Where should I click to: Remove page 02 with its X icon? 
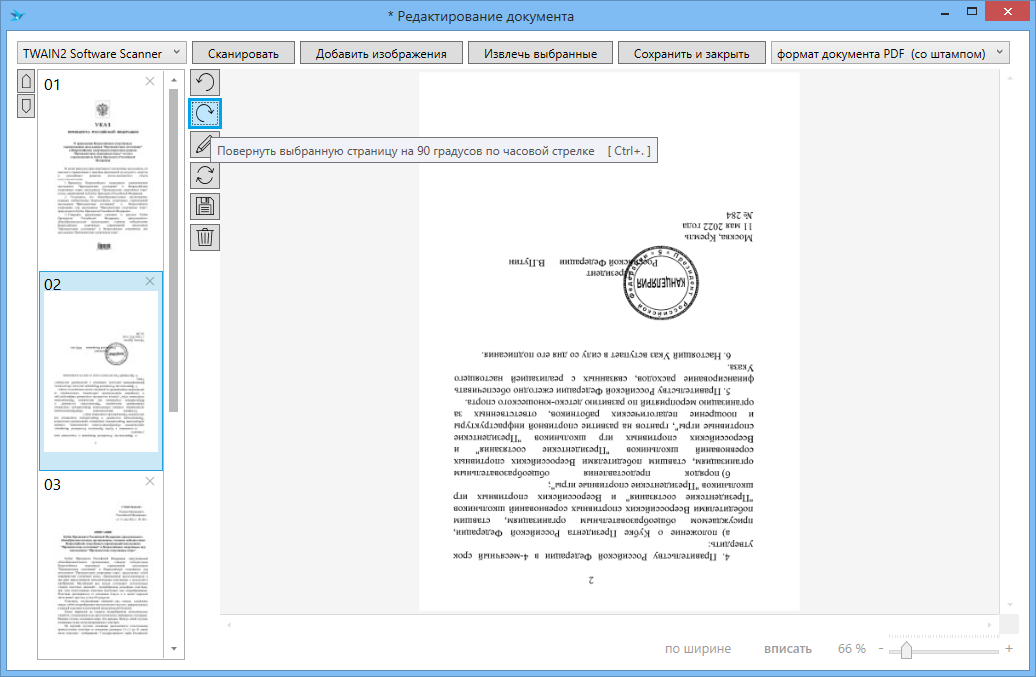150,282
